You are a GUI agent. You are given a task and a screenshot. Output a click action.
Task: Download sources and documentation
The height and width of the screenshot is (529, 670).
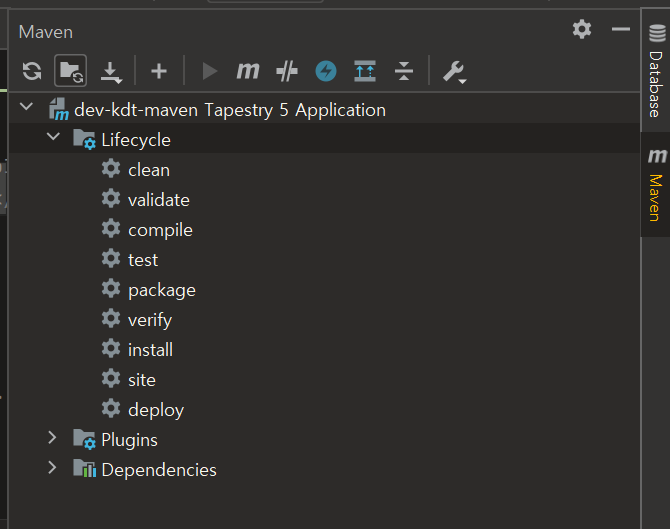point(111,72)
